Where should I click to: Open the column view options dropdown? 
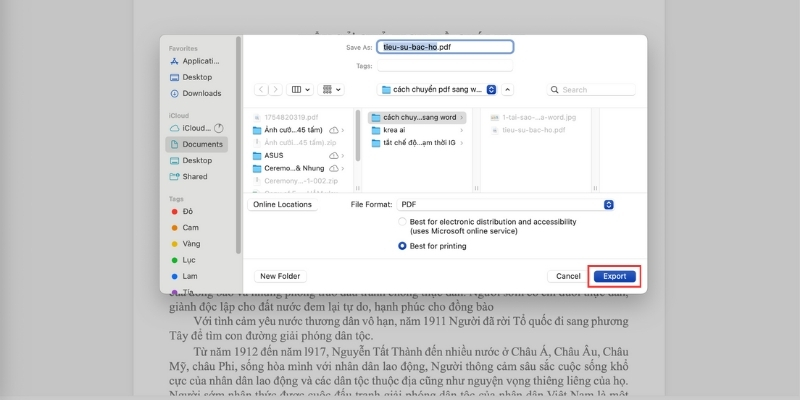pyautogui.click(x=301, y=89)
